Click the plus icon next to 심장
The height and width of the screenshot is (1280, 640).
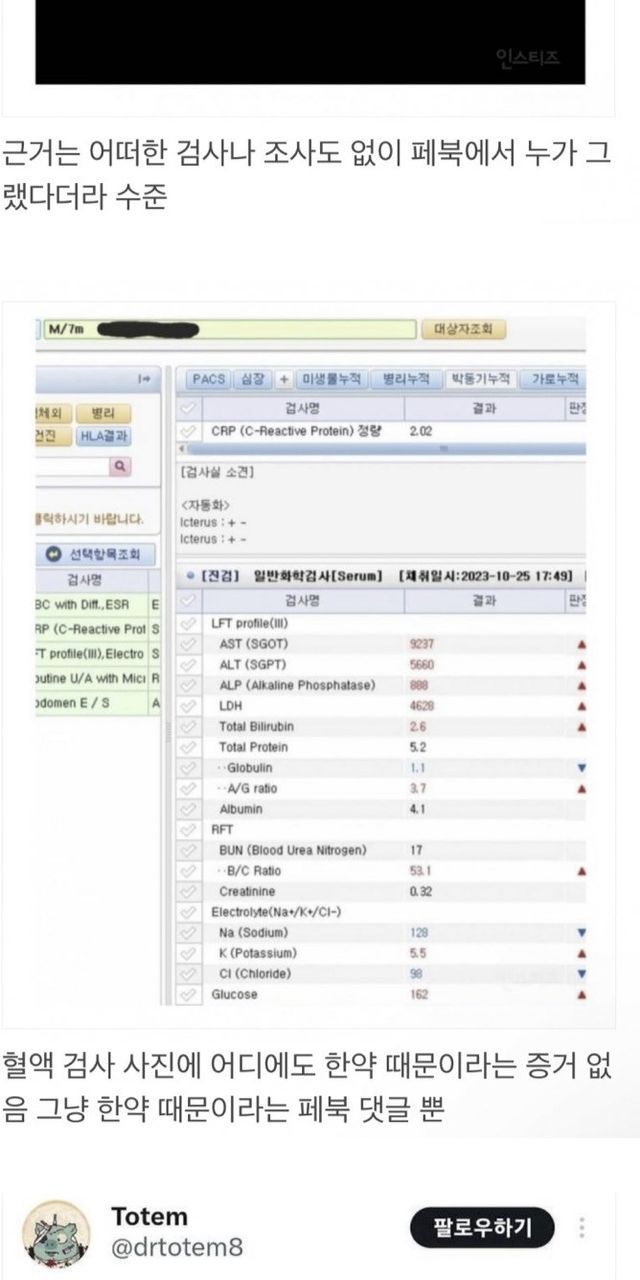point(284,379)
